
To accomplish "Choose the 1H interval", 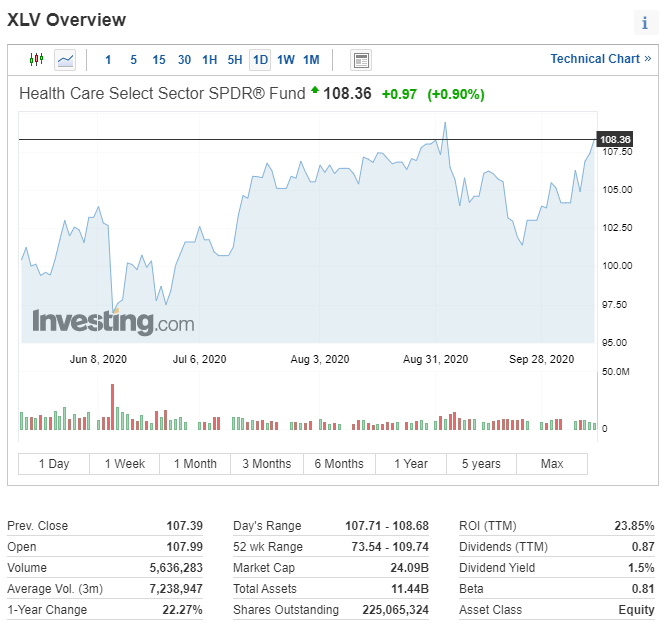I will (210, 60).
